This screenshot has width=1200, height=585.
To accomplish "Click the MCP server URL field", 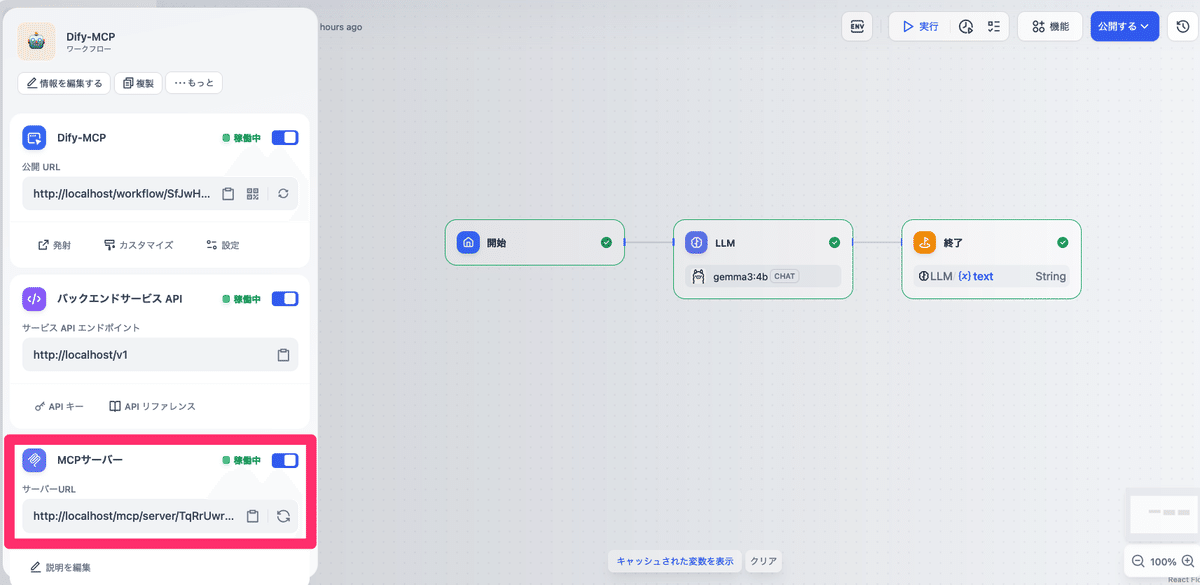I will click(x=160, y=516).
